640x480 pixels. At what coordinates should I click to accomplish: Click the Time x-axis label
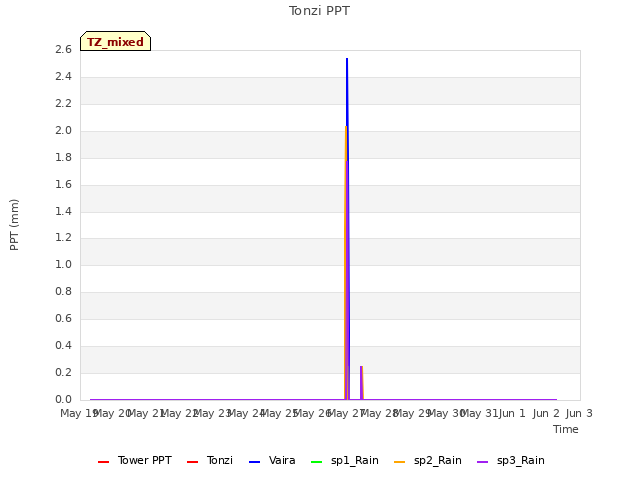(566, 429)
